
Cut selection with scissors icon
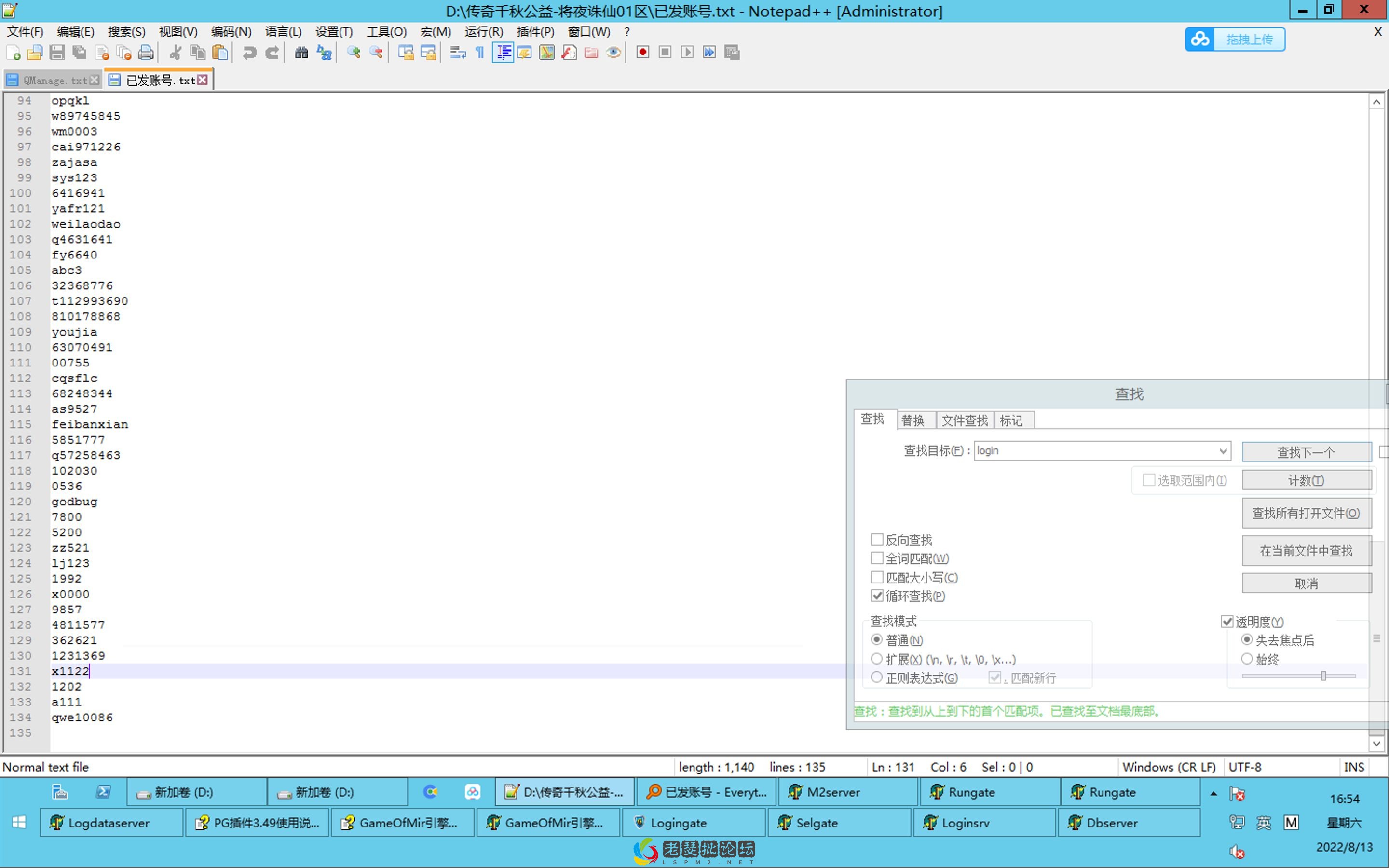[176, 53]
